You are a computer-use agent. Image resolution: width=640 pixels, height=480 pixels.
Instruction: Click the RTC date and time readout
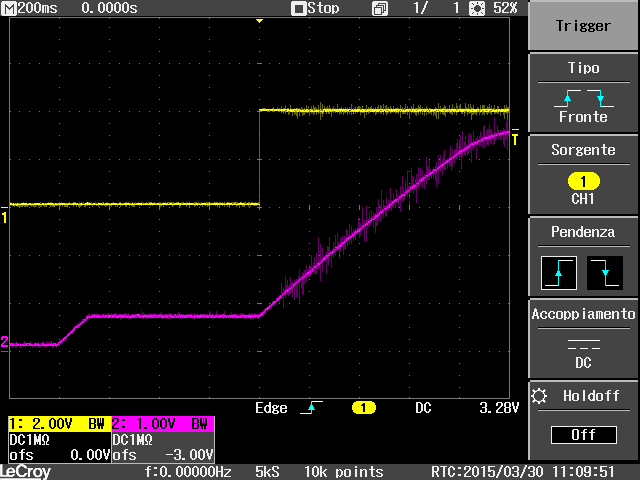pyautogui.click(x=523, y=472)
